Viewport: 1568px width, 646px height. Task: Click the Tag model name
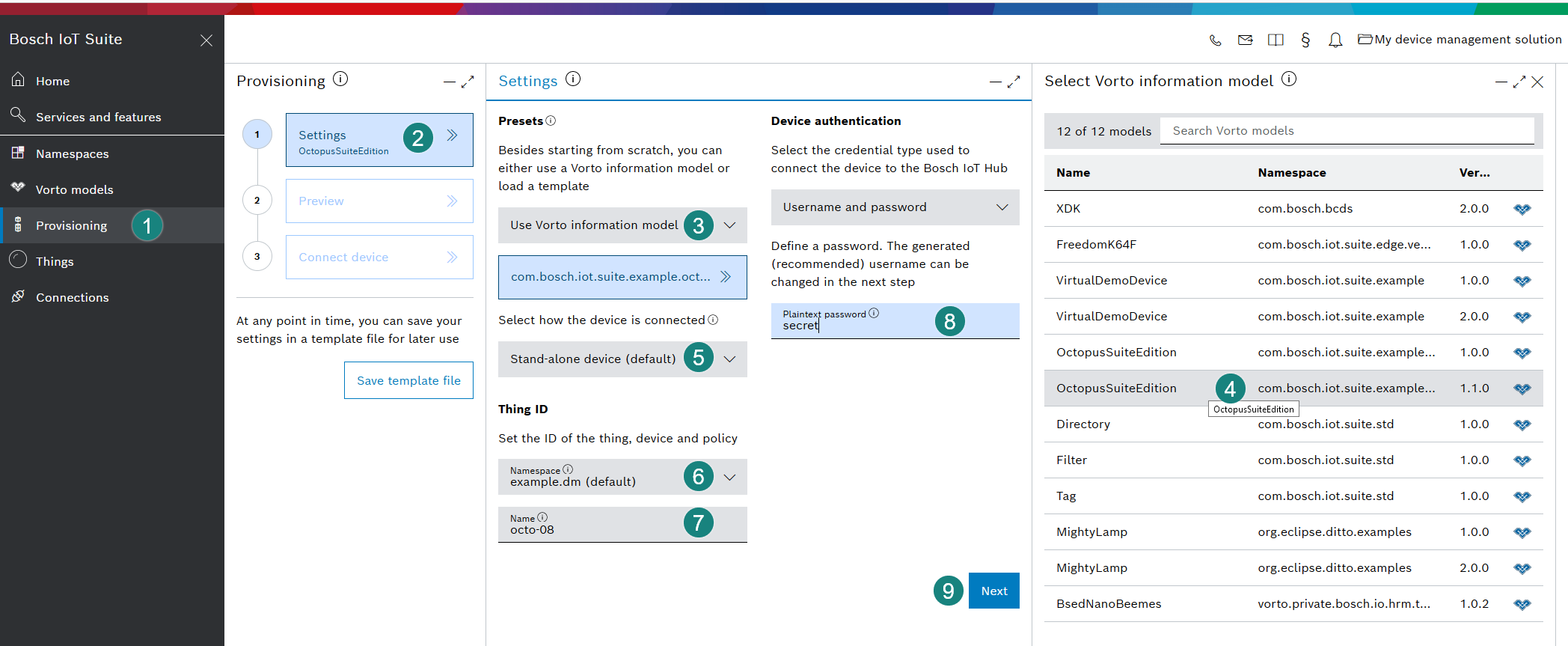(x=1066, y=496)
